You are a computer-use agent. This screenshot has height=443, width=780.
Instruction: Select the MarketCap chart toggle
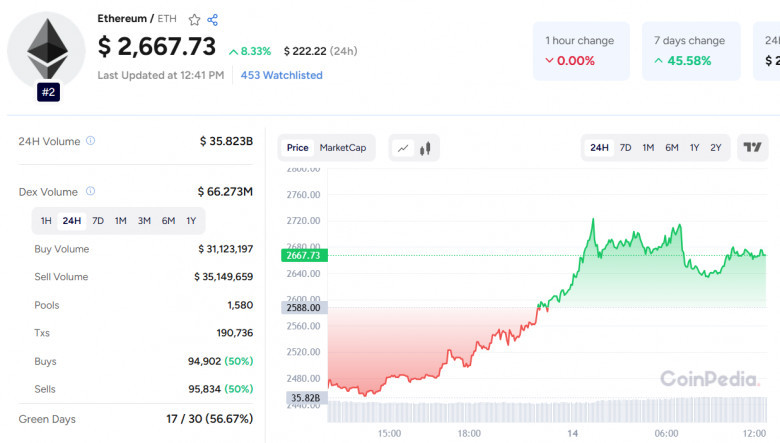click(343, 148)
